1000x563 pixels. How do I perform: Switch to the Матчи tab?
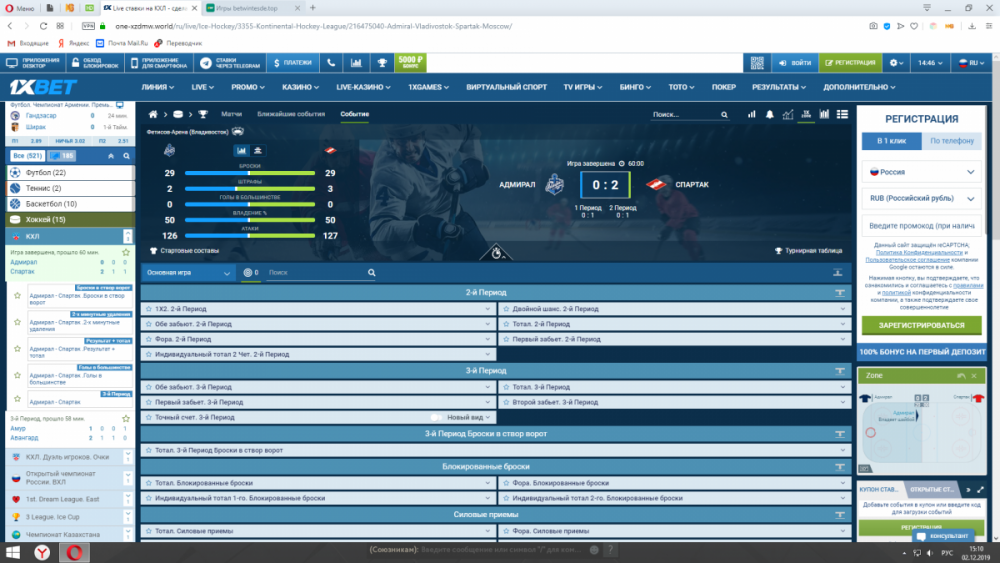click(231, 114)
